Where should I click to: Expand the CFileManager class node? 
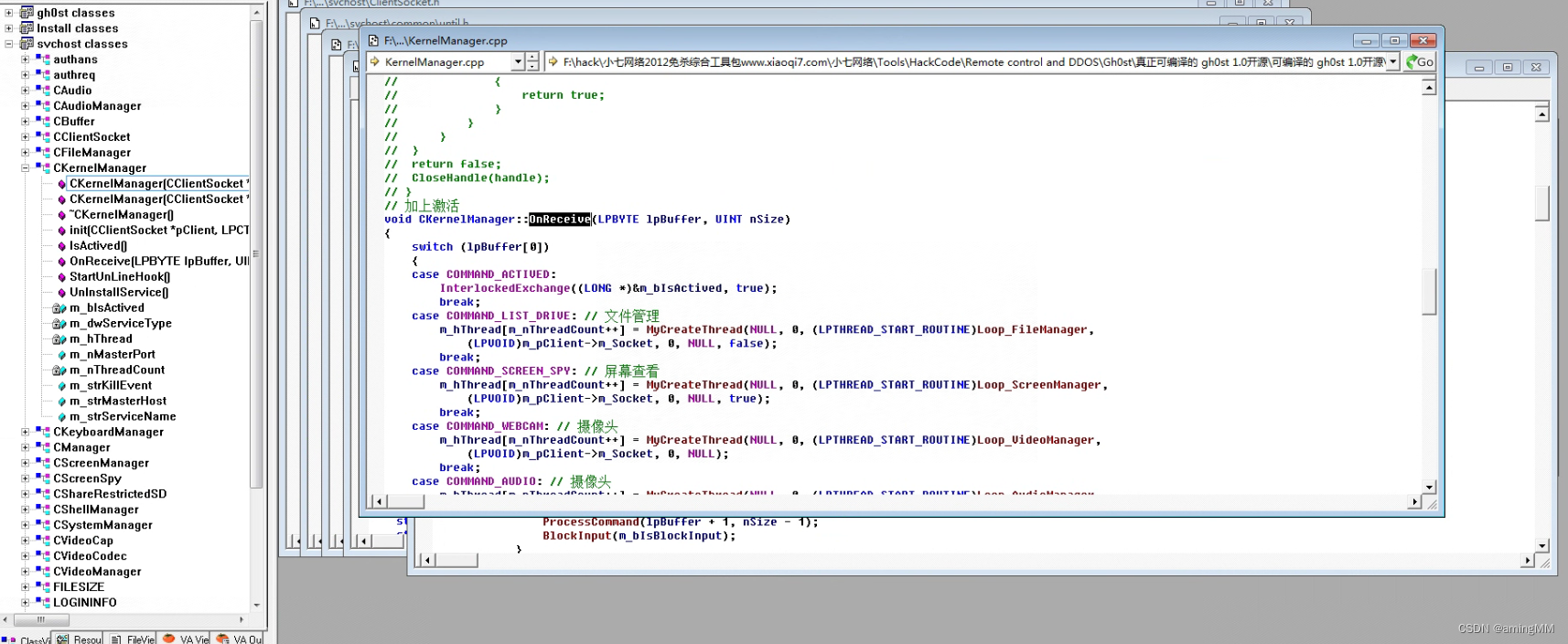[26, 153]
